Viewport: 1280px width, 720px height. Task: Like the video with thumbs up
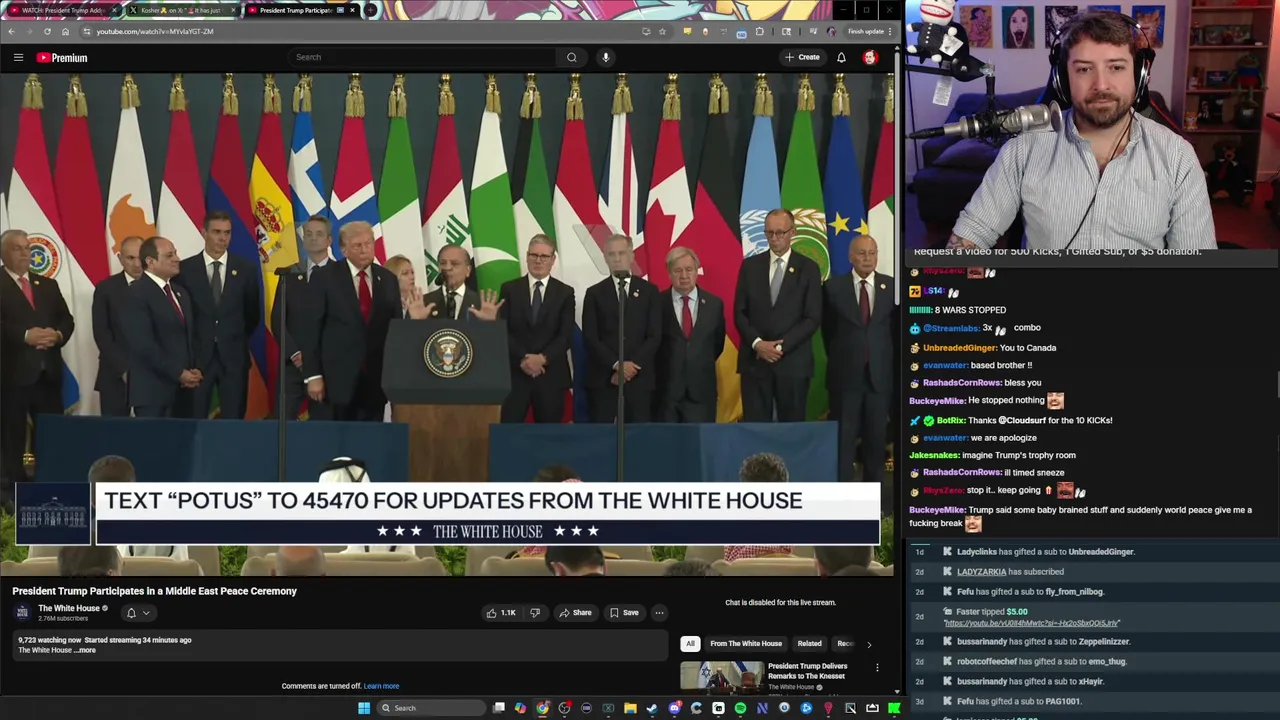(501, 613)
